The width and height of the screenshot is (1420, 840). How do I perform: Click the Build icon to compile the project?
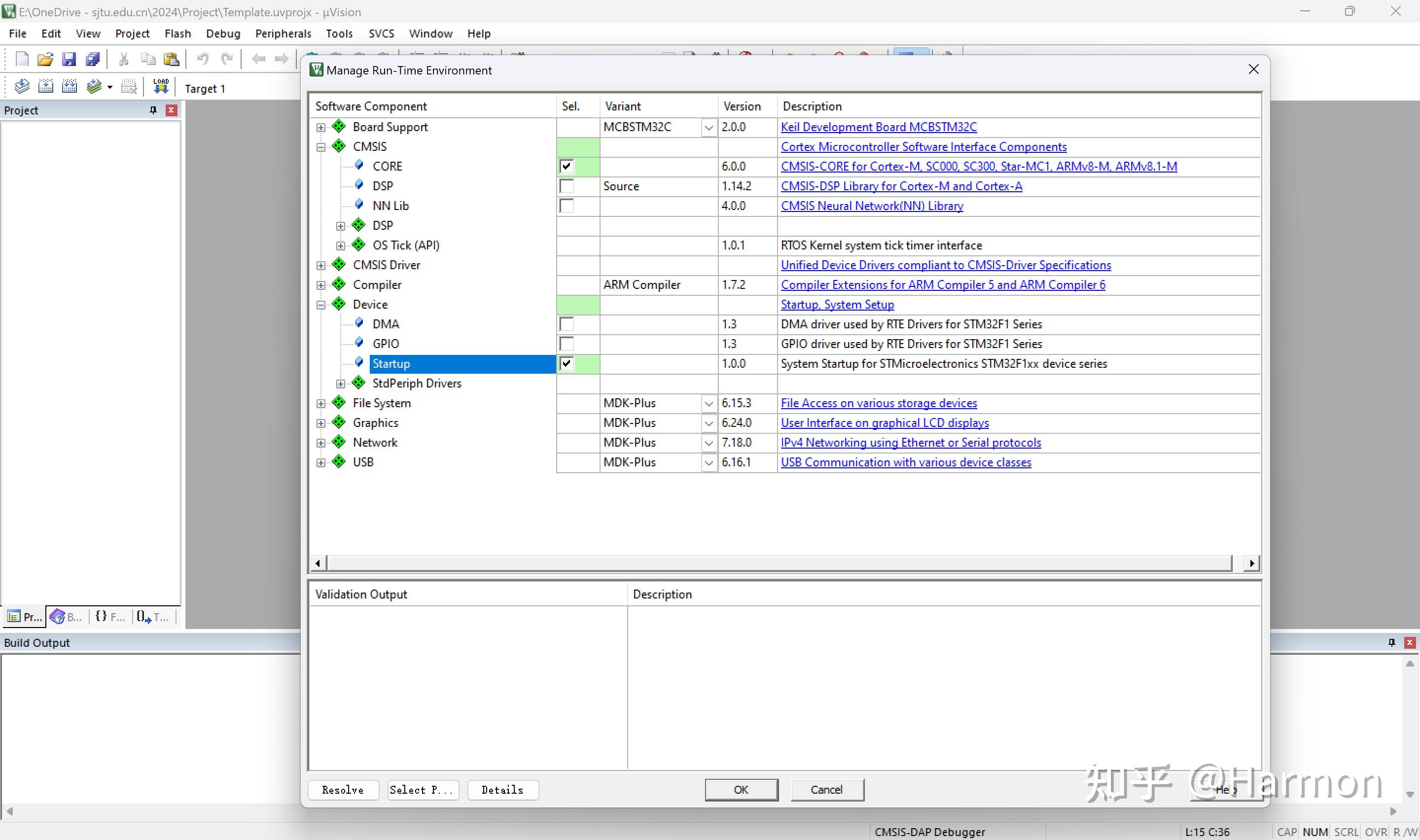point(46,86)
